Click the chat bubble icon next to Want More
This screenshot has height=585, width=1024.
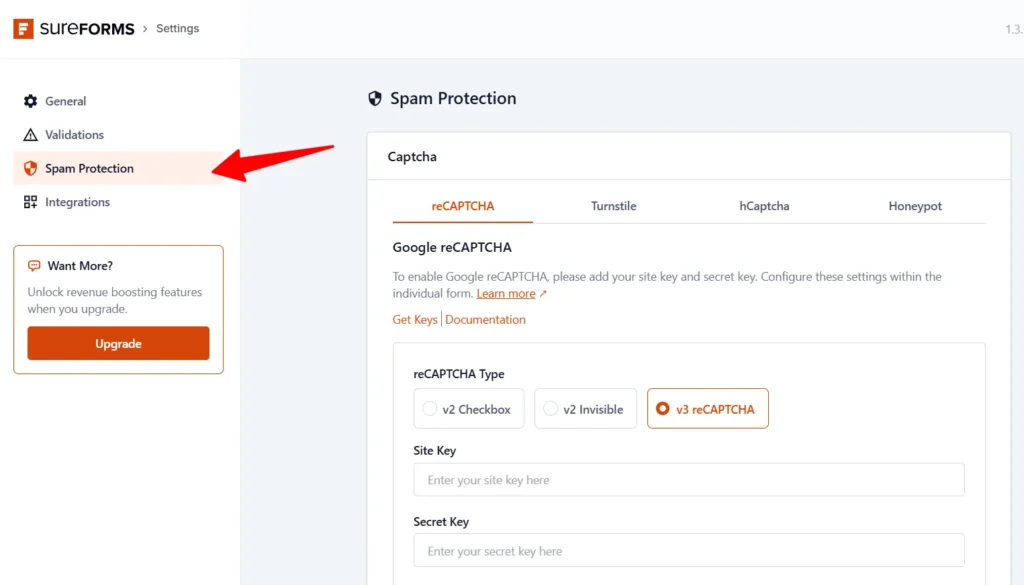pos(34,265)
